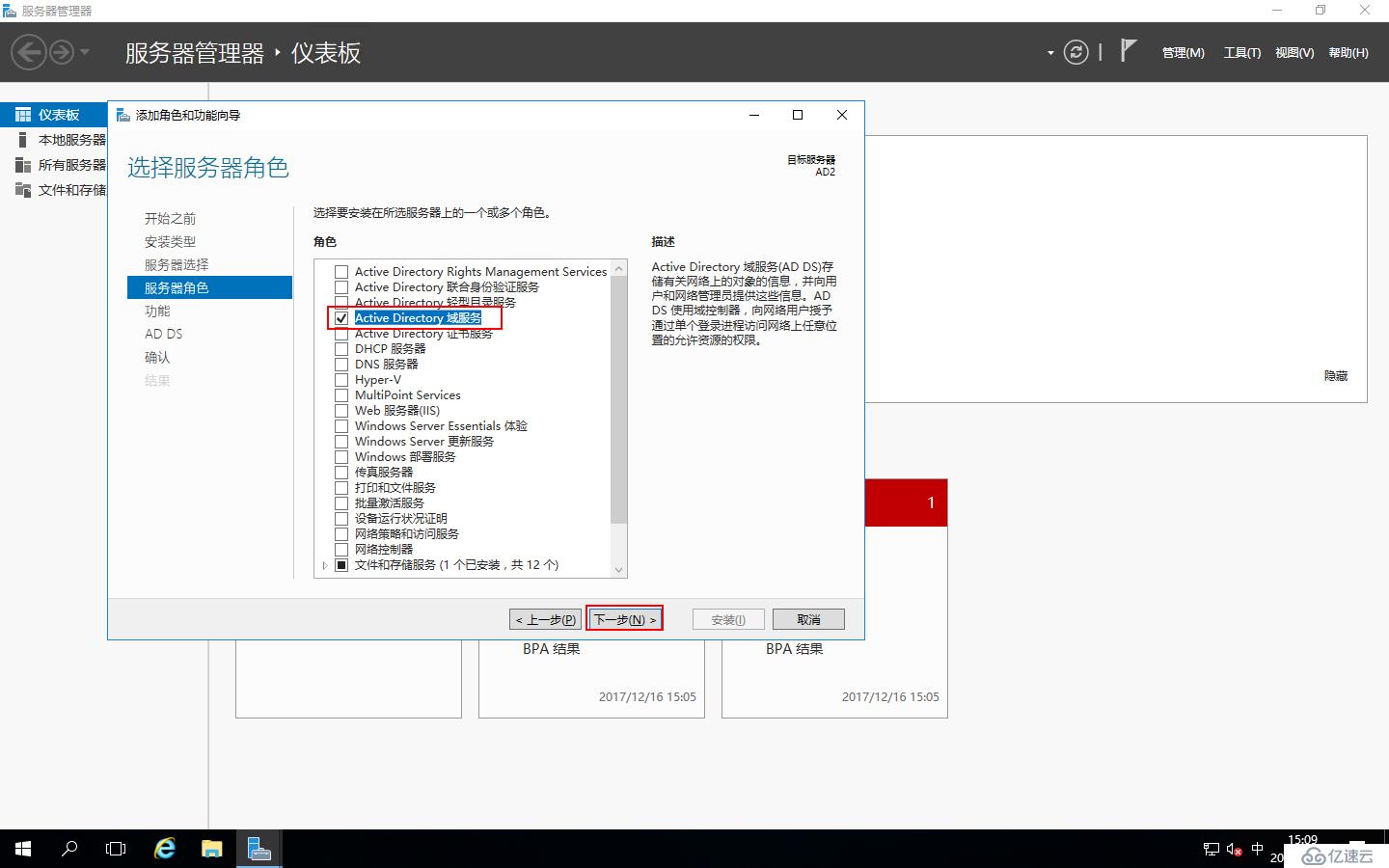Select 所有服务器 in the sidebar
Screen dimensions: 1389x868
54,165
